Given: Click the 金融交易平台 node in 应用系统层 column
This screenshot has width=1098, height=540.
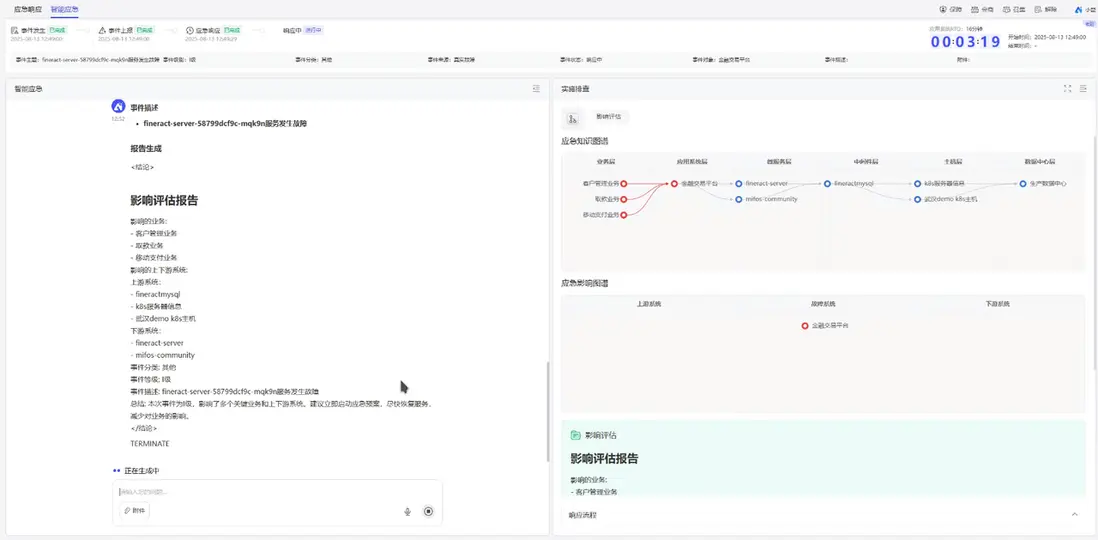Looking at the screenshot, I should pos(674,184).
